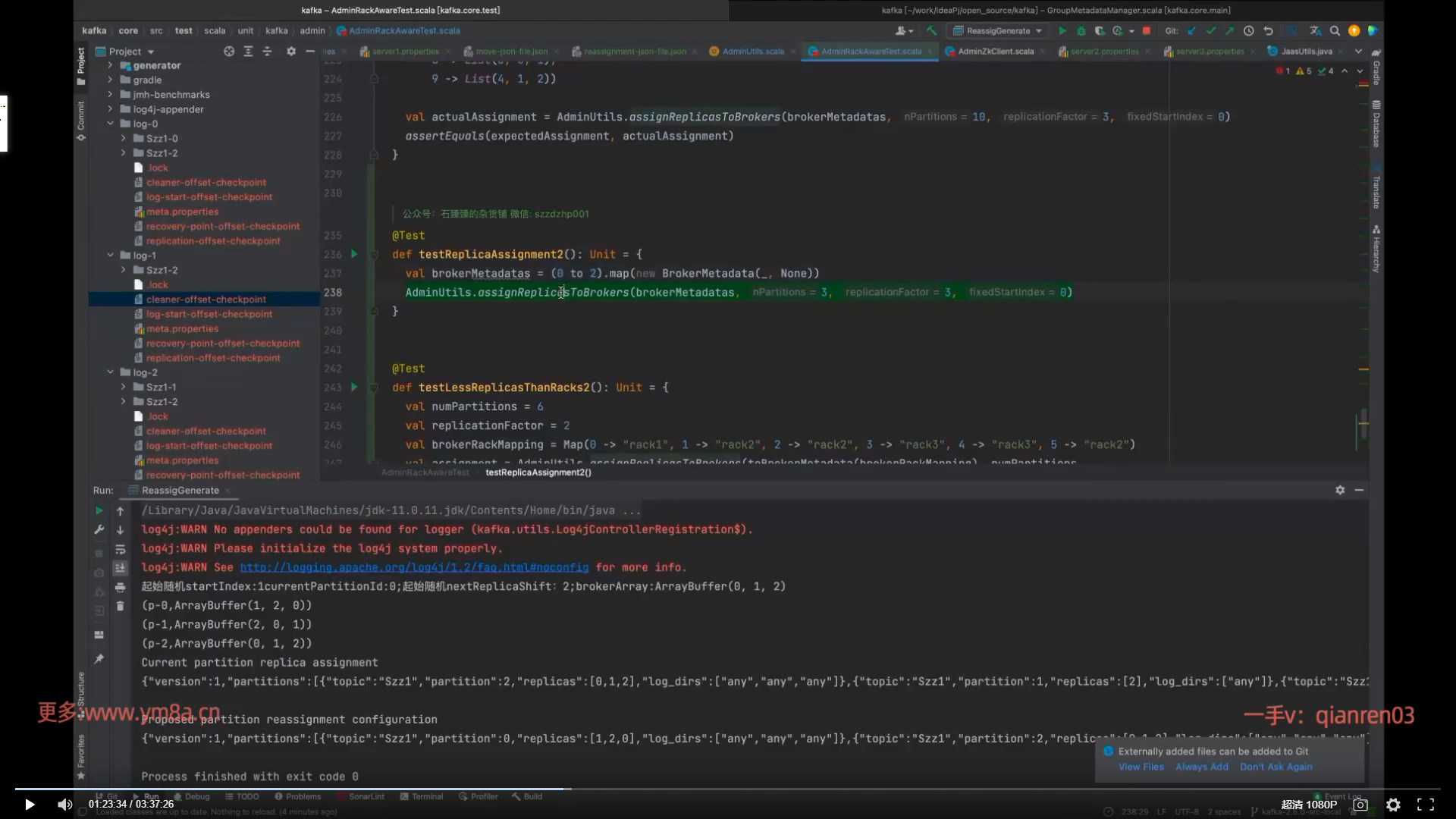Viewport: 1456px width, 819px height.
Task: Click Always Add in Git notification
Action: (x=1201, y=767)
